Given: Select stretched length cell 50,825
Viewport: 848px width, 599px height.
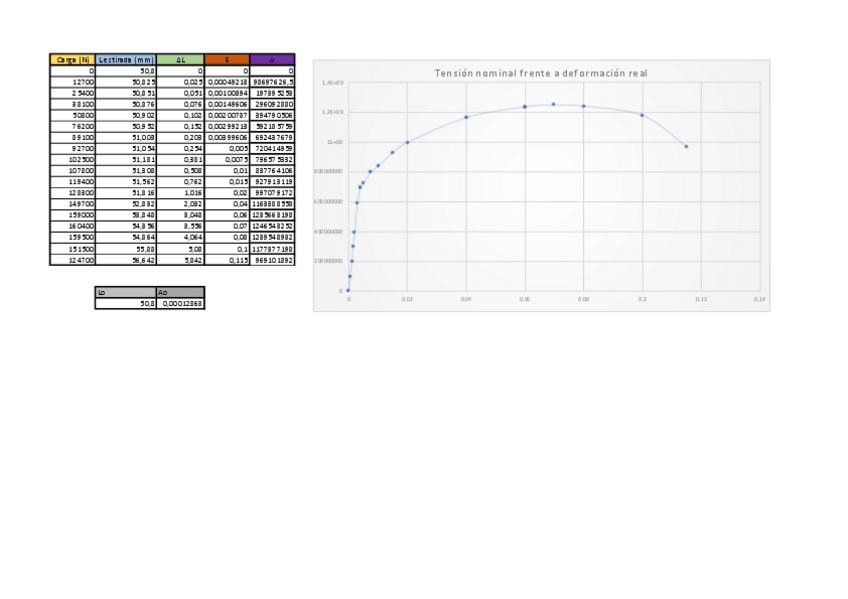Looking at the screenshot, I should tap(126, 82).
